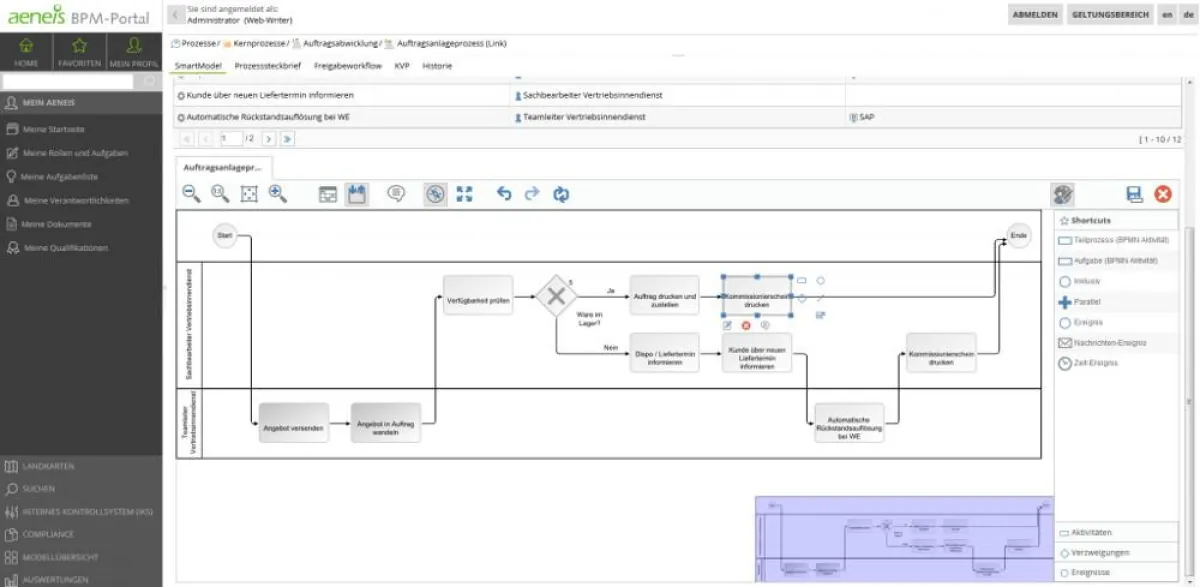Redo the last diagram change
The image size is (1200, 587).
tap(533, 195)
